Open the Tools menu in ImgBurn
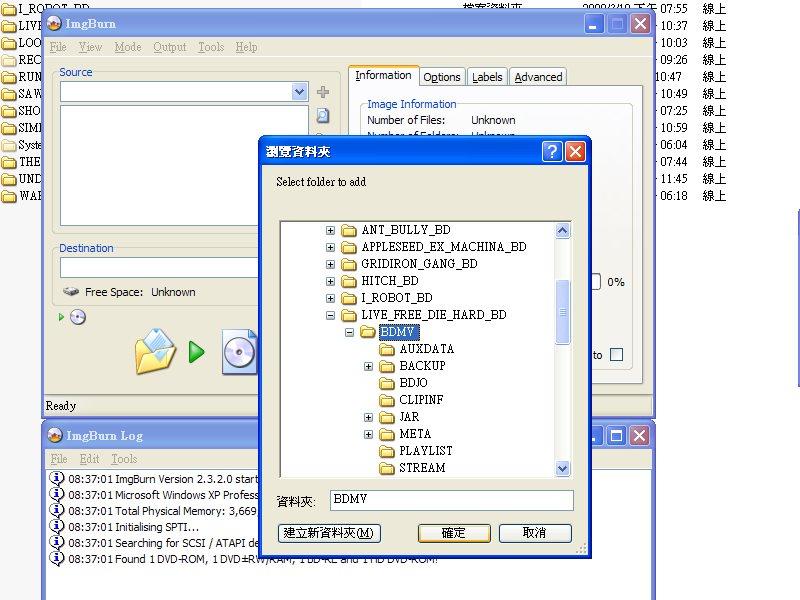 211,47
